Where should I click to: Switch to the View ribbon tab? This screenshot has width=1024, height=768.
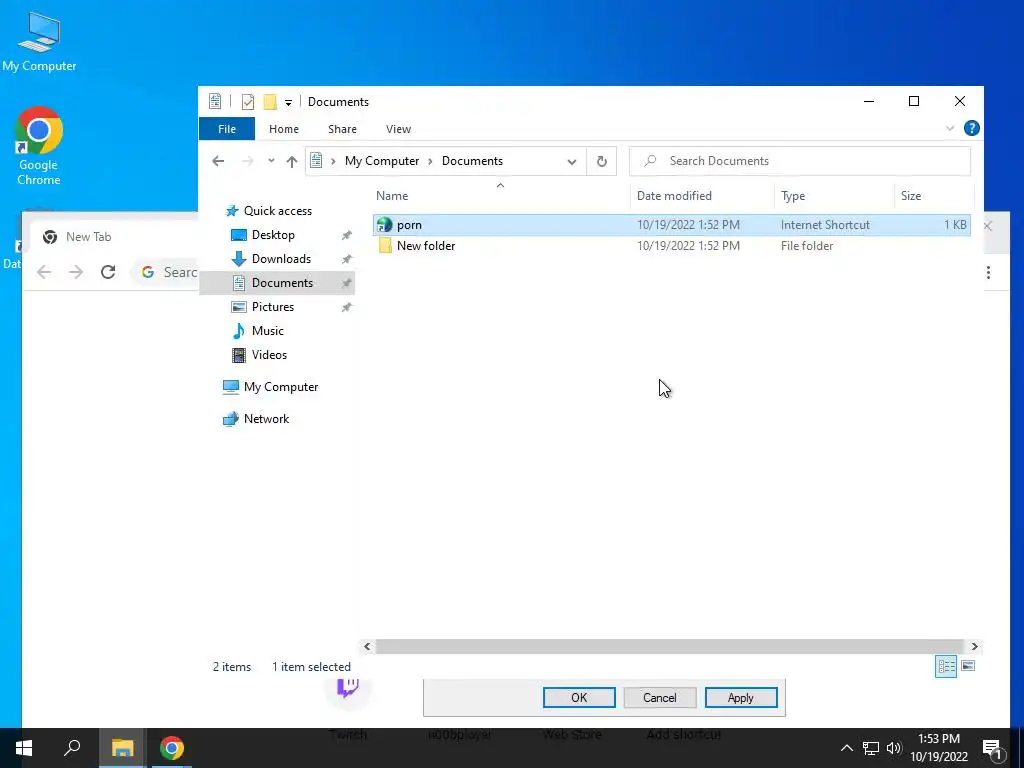pos(398,129)
